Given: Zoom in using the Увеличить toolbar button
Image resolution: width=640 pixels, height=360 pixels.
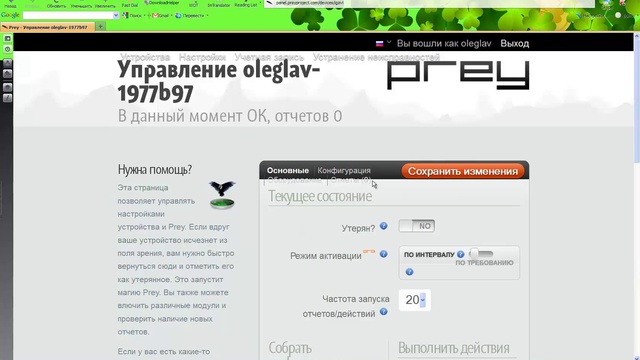Looking at the screenshot, I should [105, 4].
